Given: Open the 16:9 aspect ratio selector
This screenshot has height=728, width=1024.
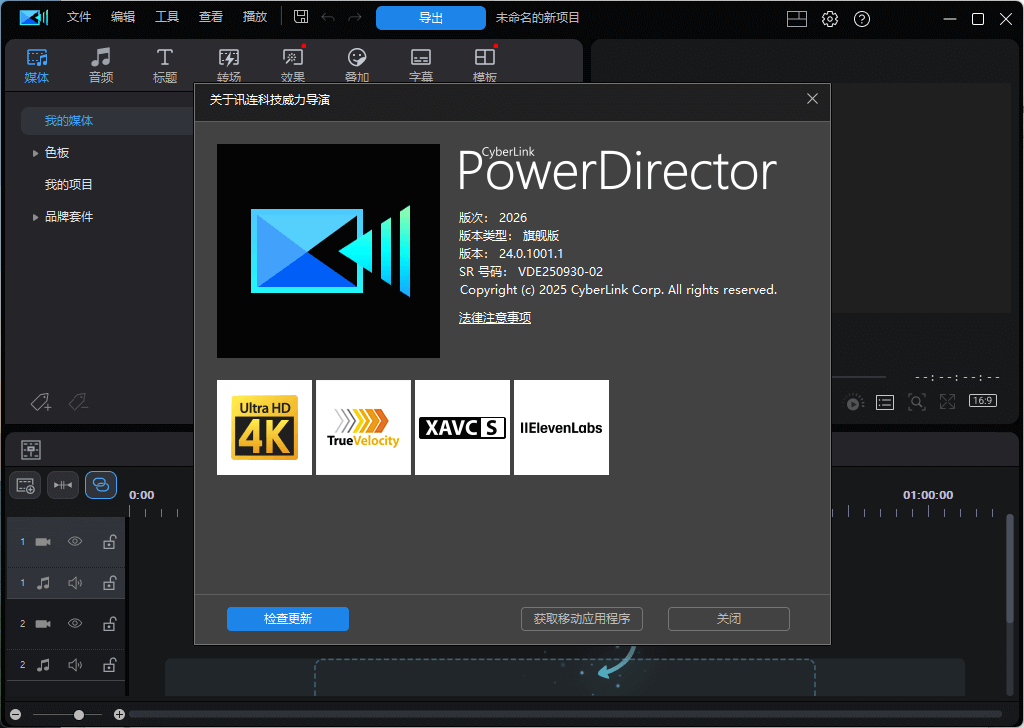Looking at the screenshot, I should click(x=982, y=400).
